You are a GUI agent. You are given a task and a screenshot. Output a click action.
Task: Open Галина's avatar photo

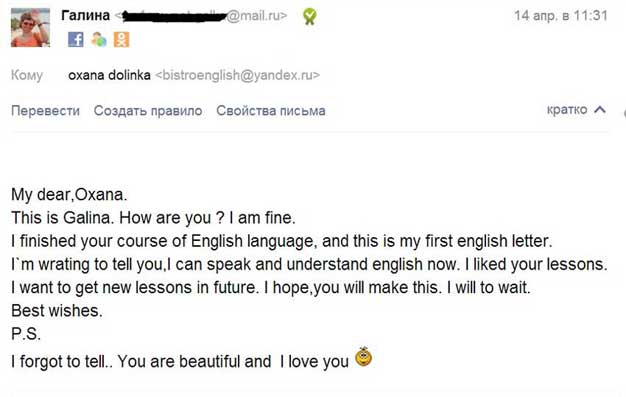pyautogui.click(x=30, y=28)
